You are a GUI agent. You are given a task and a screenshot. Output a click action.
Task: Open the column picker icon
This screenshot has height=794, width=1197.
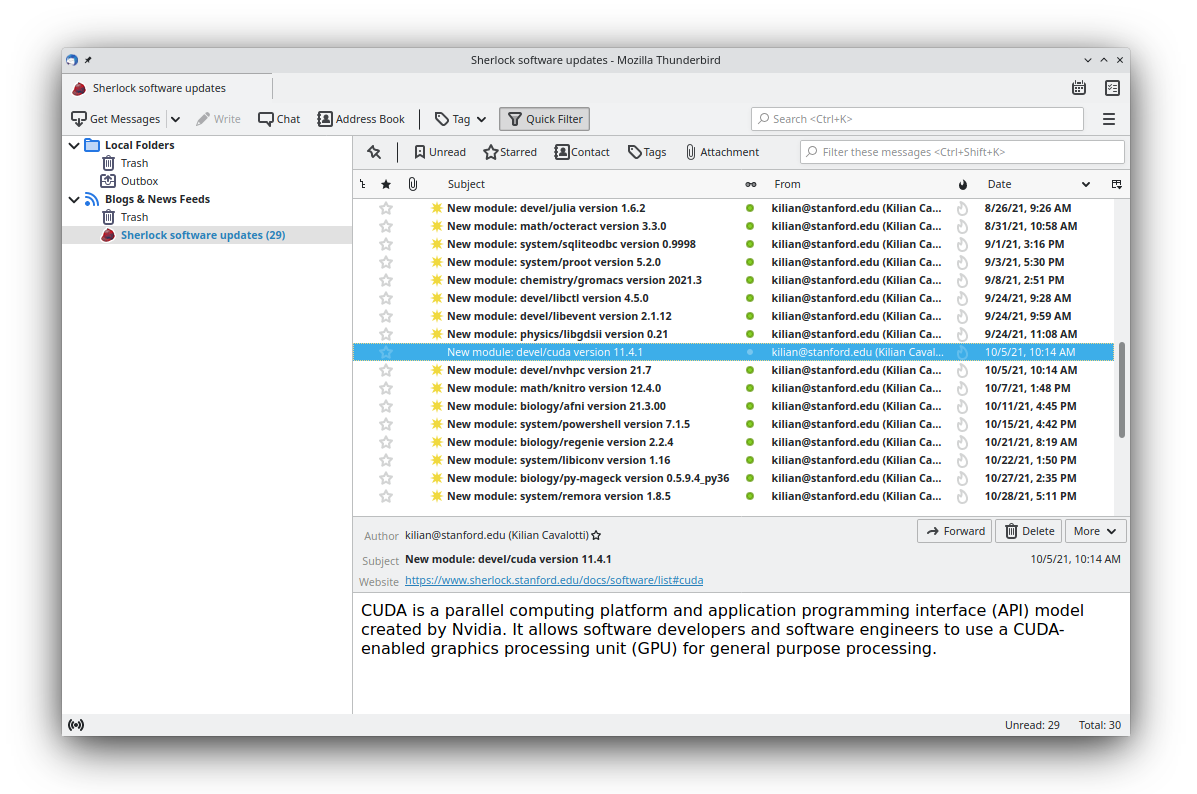[x=1117, y=184]
